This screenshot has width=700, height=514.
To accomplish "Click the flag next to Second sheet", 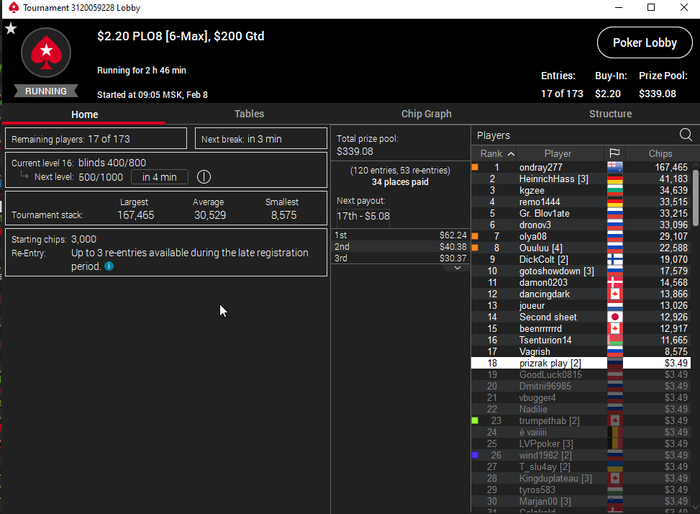I will coord(615,317).
